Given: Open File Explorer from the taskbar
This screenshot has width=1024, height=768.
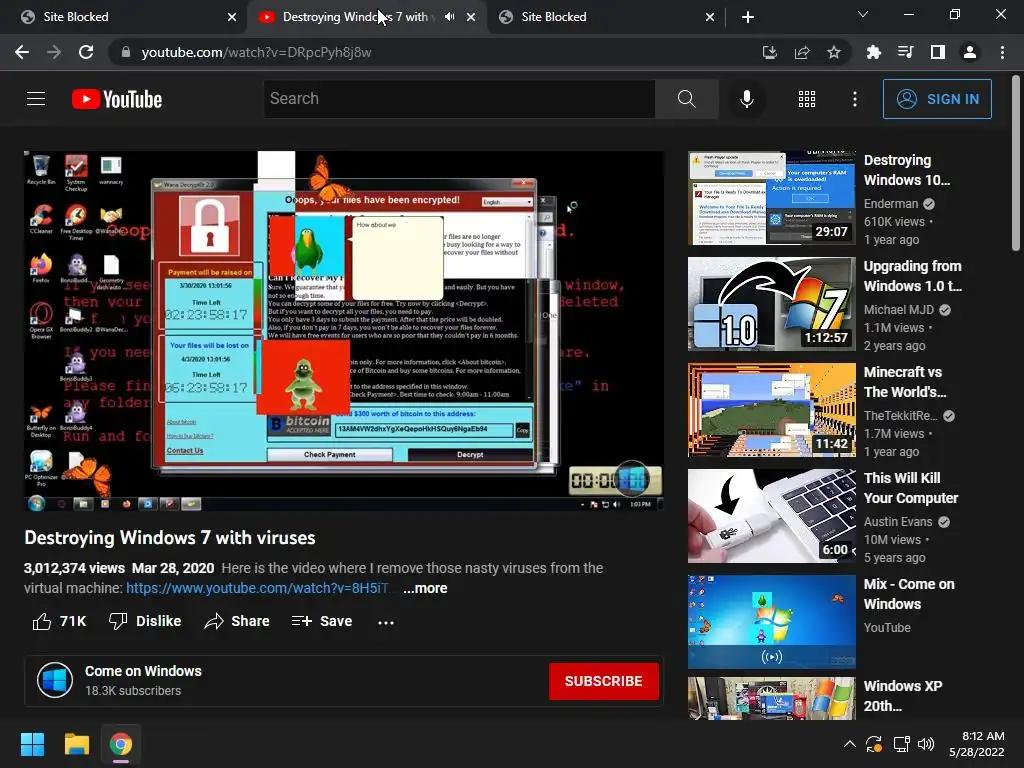Looking at the screenshot, I should pyautogui.click(x=76, y=744).
